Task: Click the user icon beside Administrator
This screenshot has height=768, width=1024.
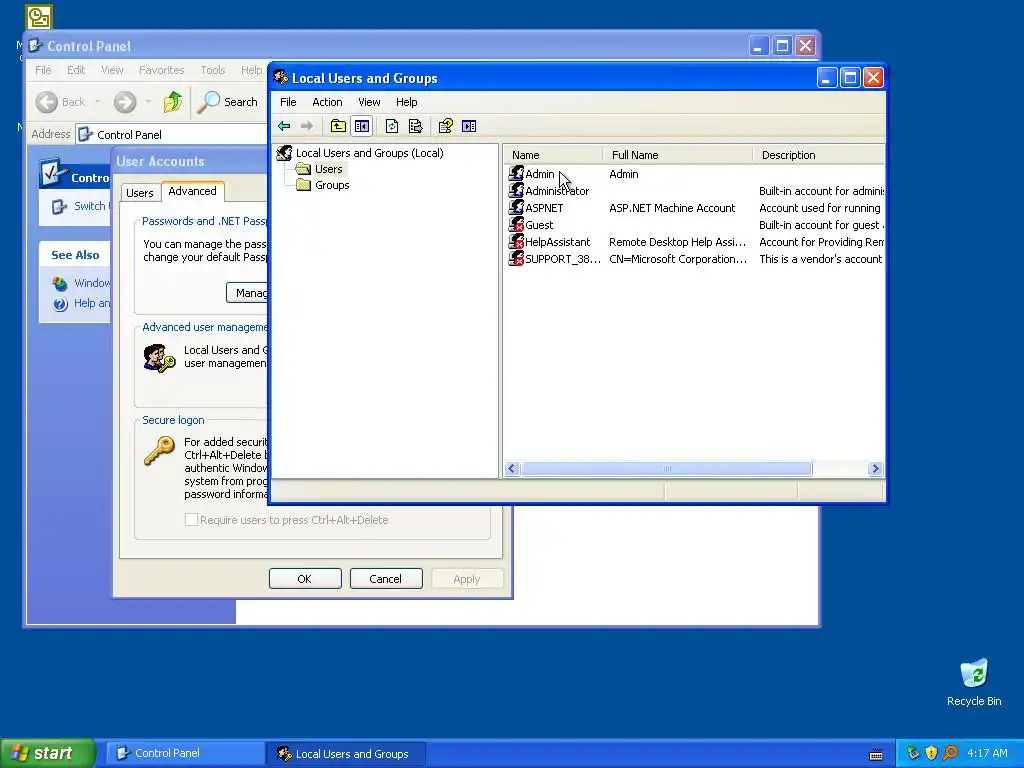Action: [x=516, y=191]
